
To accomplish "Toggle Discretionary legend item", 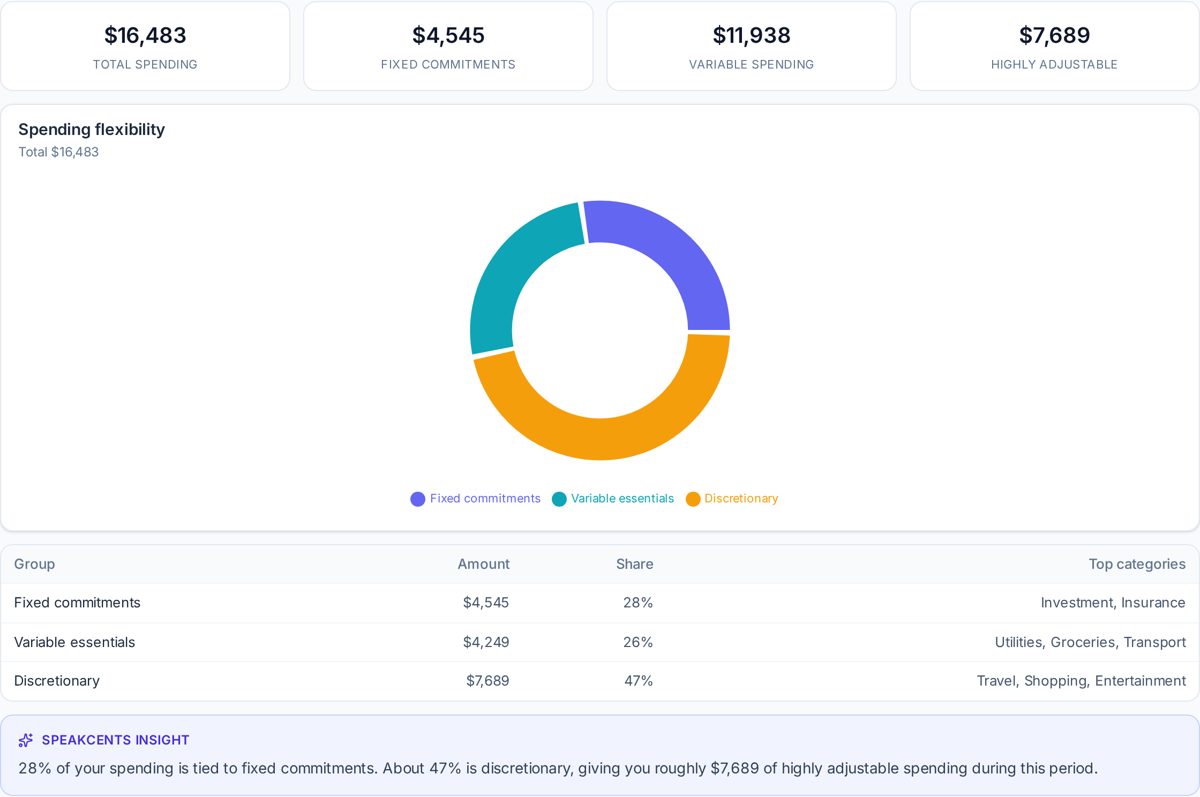I will [x=732, y=499].
